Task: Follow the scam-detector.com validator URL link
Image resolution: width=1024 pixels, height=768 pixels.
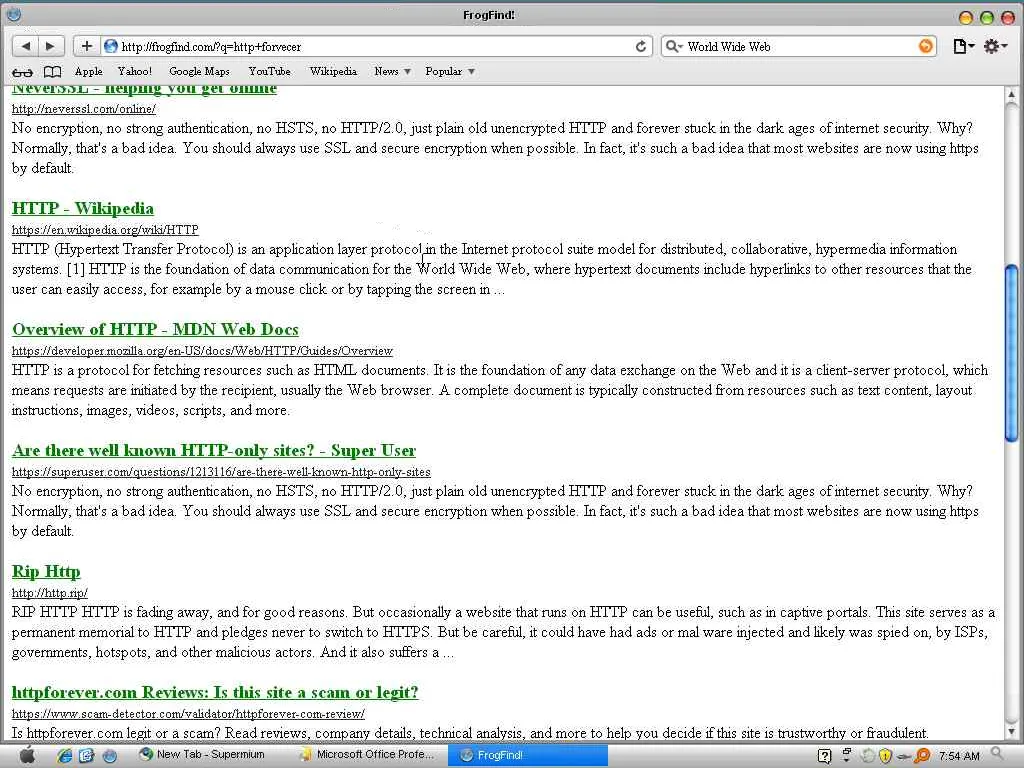Action: (188, 714)
